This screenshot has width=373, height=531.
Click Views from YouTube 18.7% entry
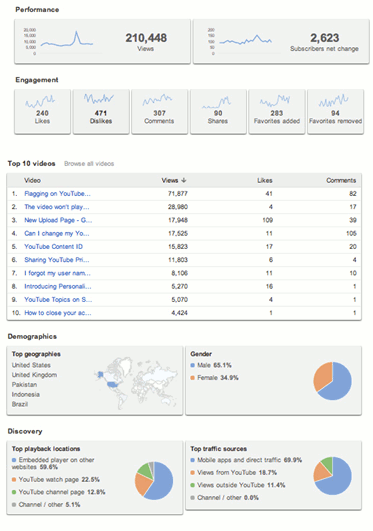(233, 472)
